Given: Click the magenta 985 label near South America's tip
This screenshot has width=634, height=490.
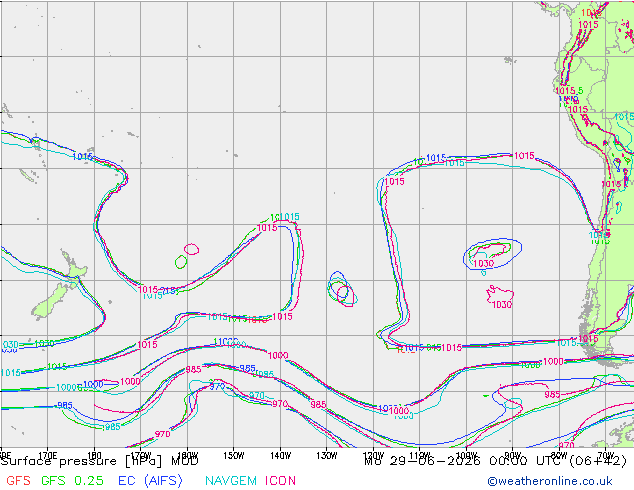Looking at the screenshot, I should click(552, 394).
